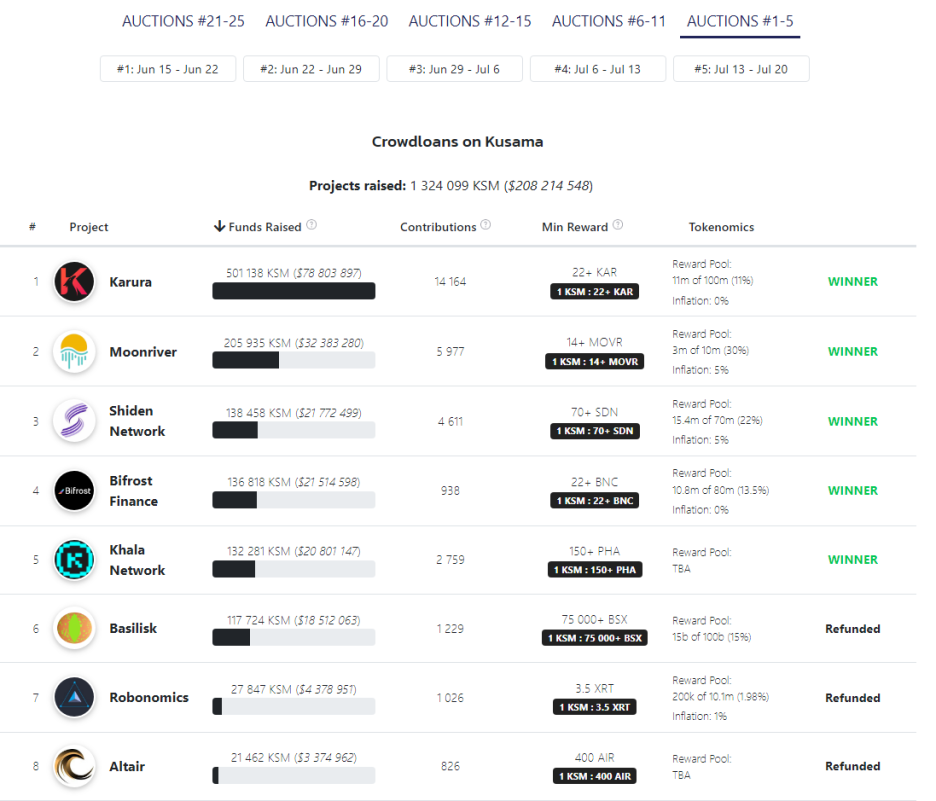Click the '1 KSM : 22+ BNC' badge

point(595,500)
